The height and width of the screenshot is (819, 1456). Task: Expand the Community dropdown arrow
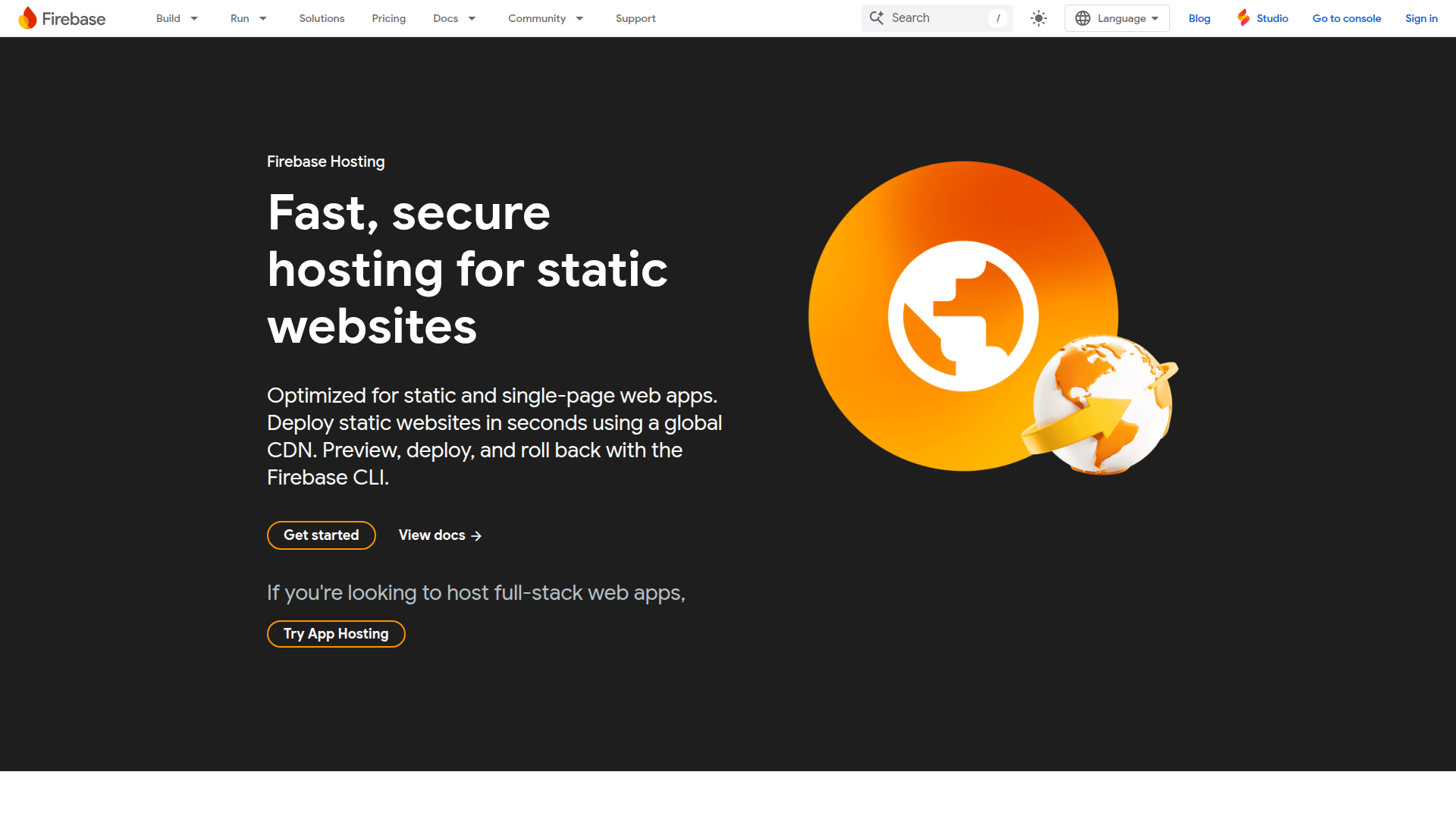click(579, 18)
